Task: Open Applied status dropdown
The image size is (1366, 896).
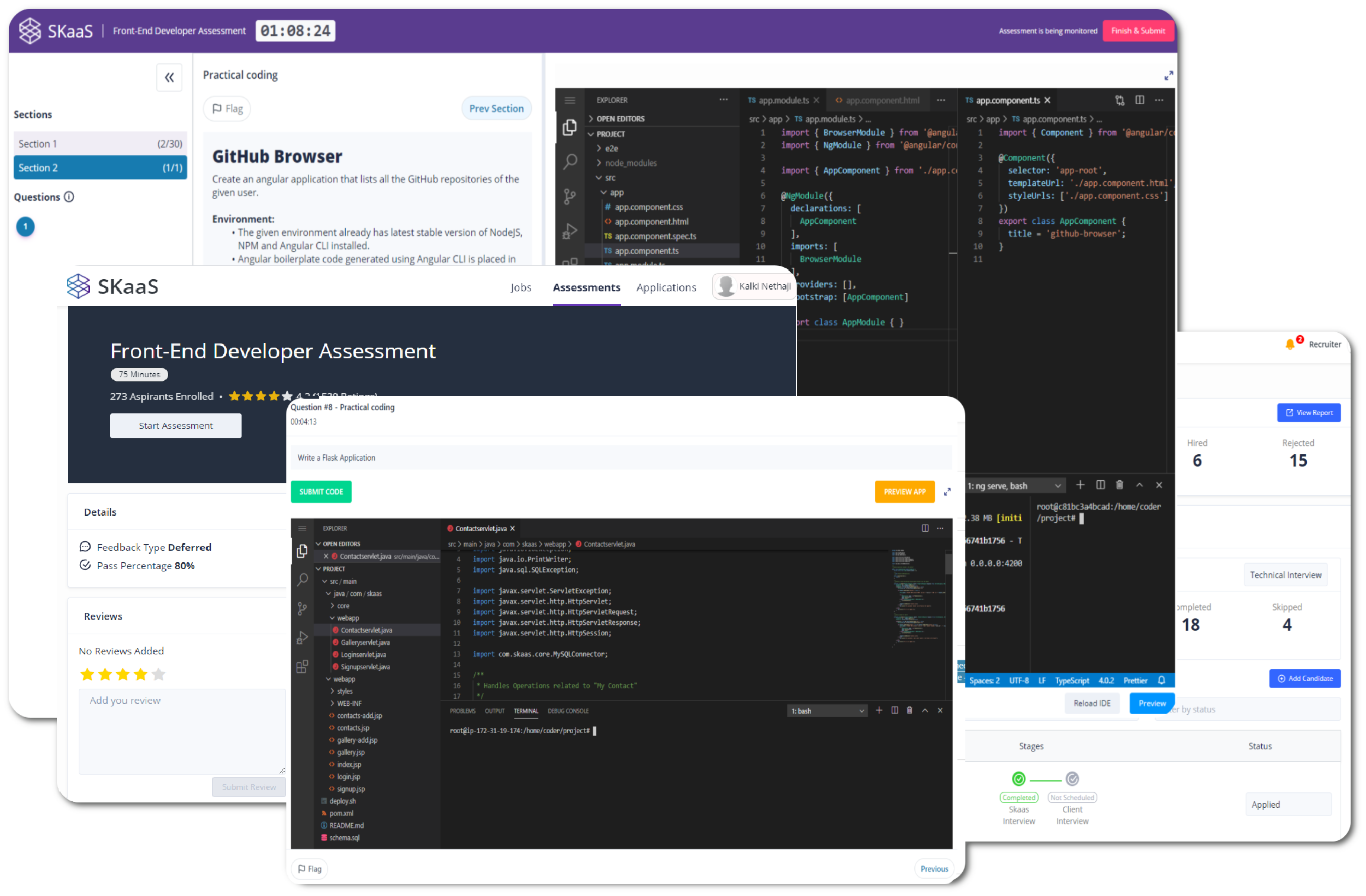Action: click(x=1288, y=804)
